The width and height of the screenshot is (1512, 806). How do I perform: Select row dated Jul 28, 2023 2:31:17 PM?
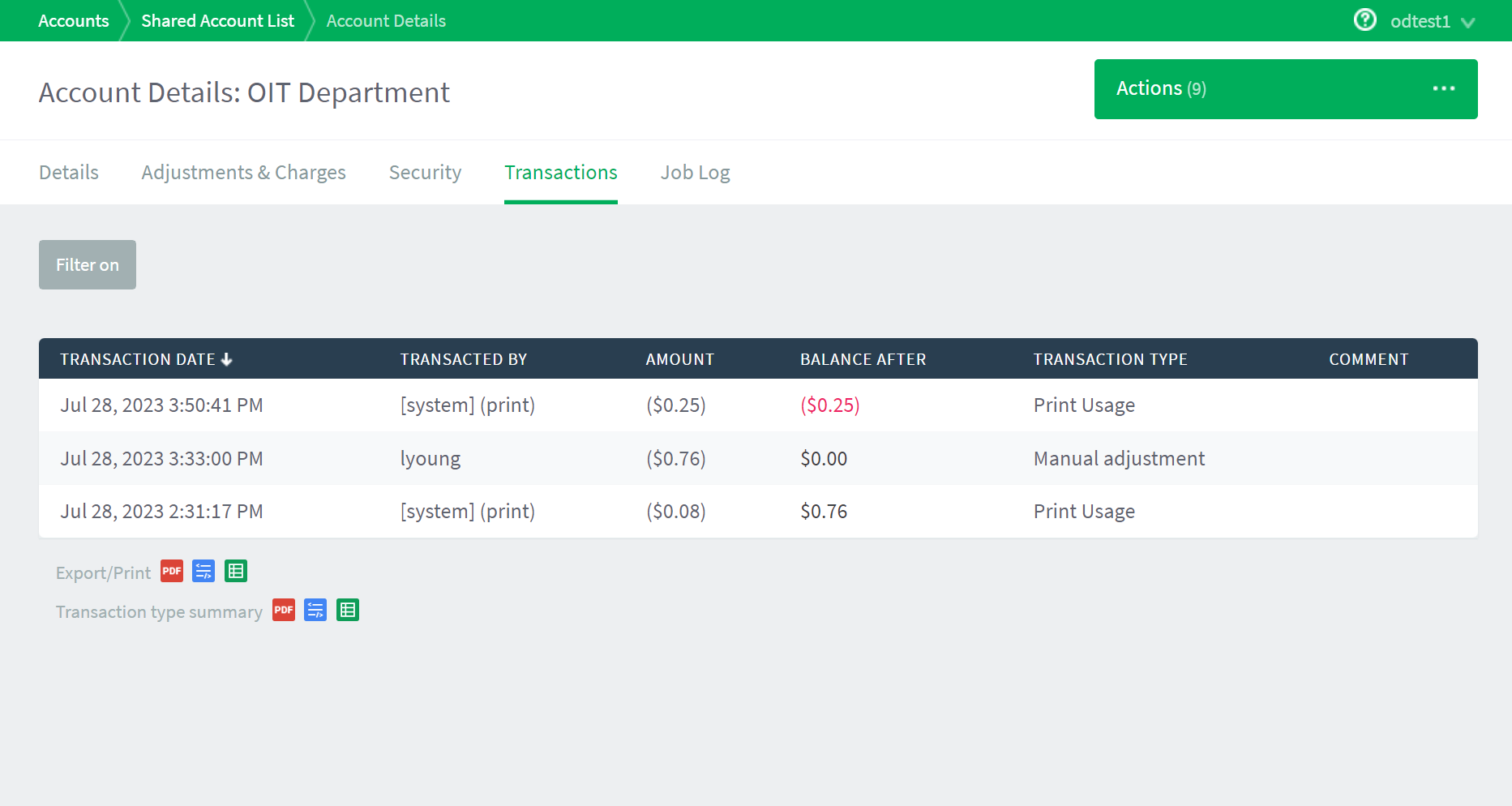(758, 512)
